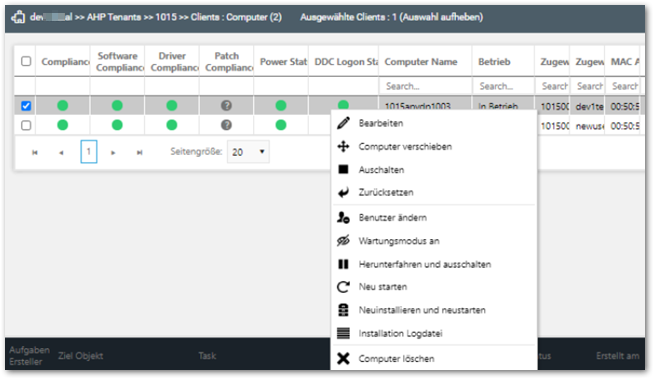The height and width of the screenshot is (379, 654).
Task: Click page number 1 button
Action: (89, 152)
